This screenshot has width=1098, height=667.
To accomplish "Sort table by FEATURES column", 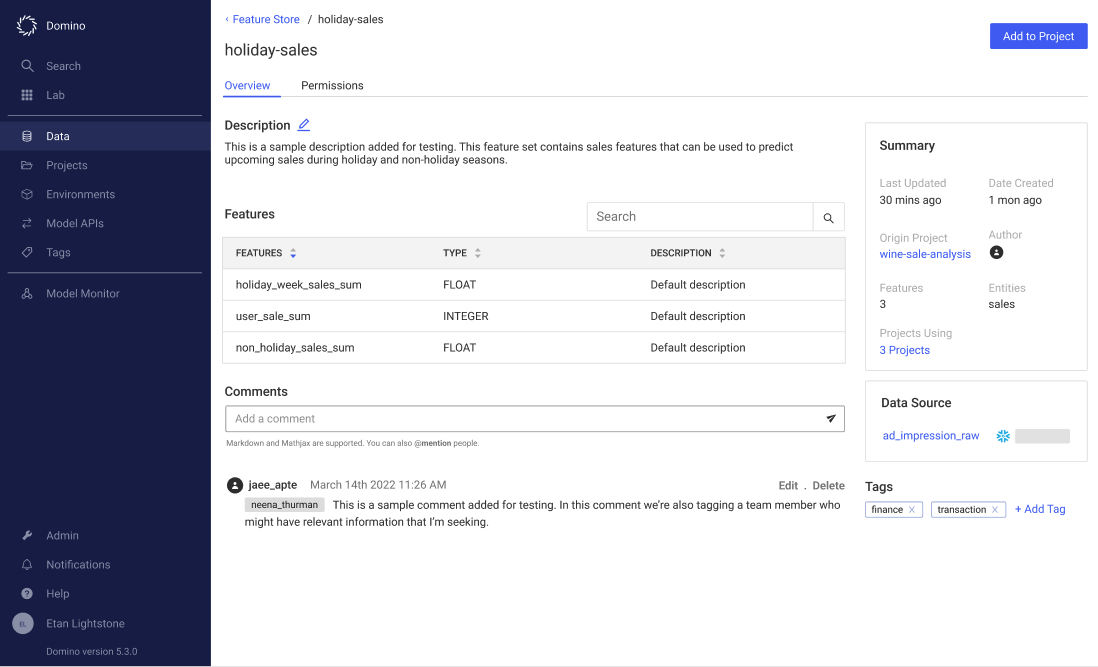I will click(x=293, y=254).
